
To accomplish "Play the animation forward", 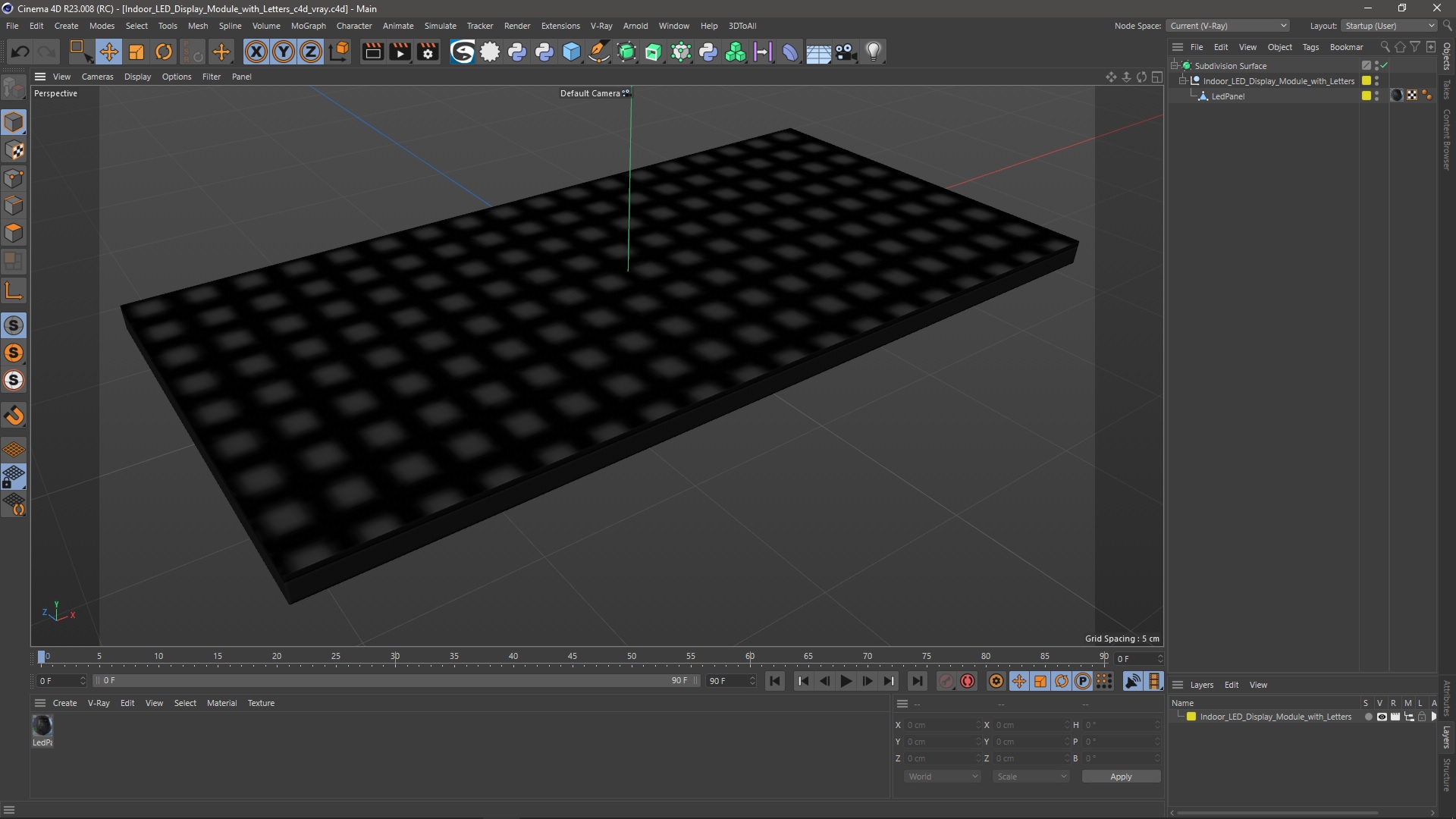I will click(846, 681).
